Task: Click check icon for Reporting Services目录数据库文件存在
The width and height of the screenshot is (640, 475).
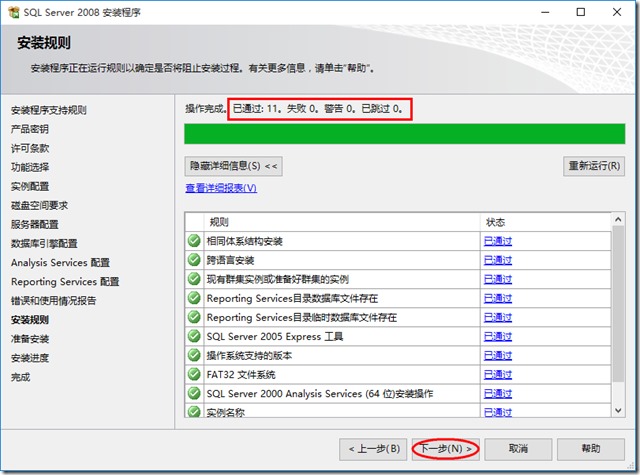Action: 194,298
